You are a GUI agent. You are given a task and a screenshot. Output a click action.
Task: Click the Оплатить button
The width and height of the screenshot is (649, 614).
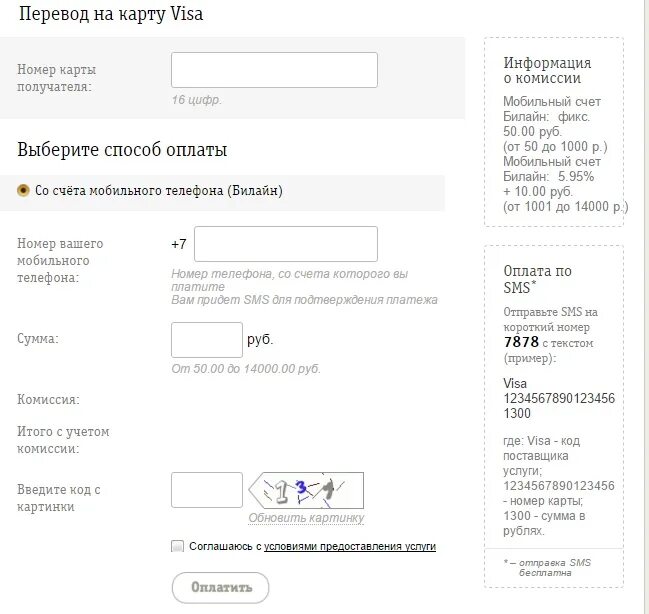(x=220, y=588)
